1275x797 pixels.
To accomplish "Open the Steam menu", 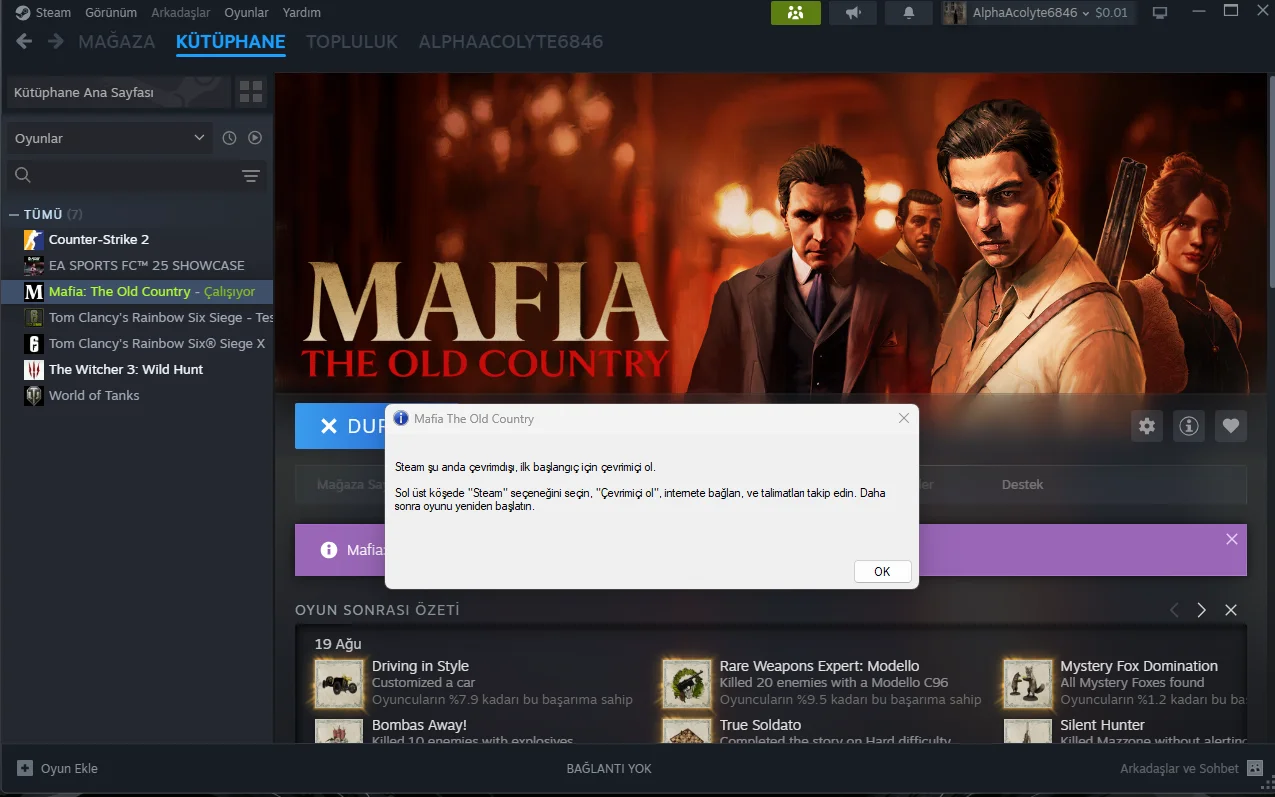I will 53,13.
